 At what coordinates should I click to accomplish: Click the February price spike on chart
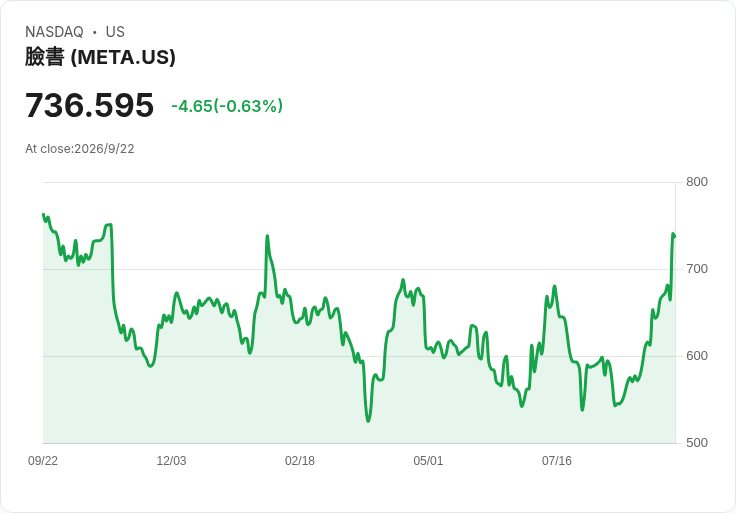(x=267, y=236)
